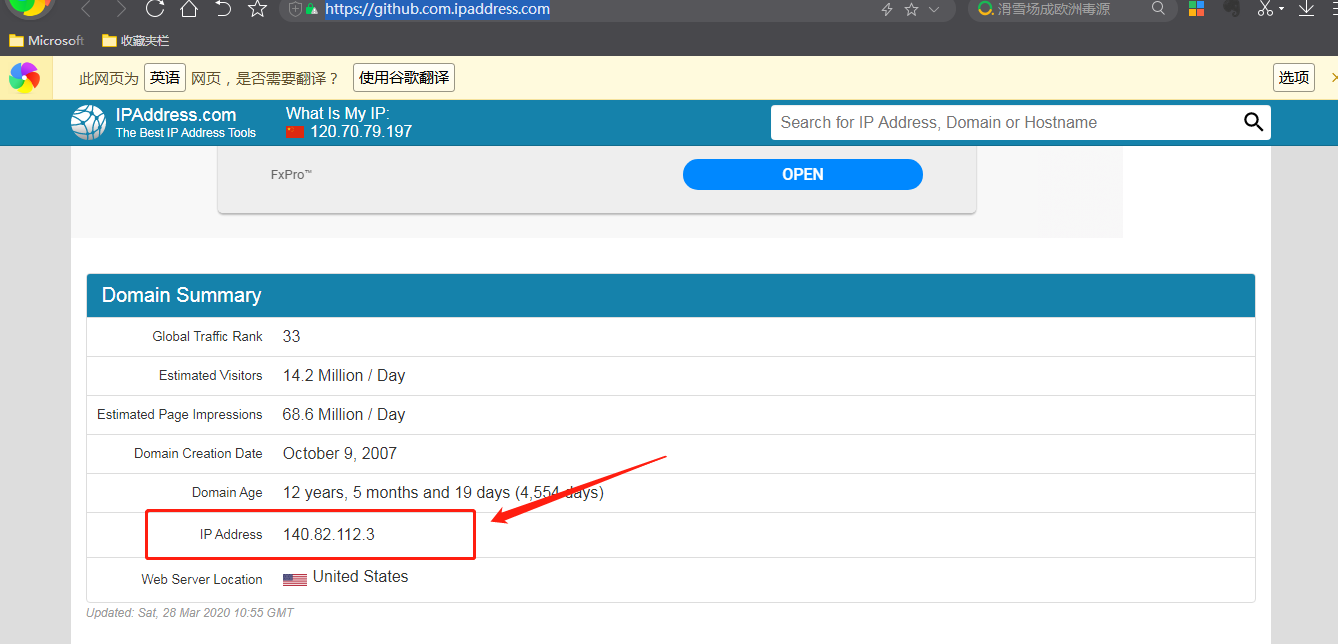
Task: Open the Evernote elephant extension icon
Action: [x=1232, y=9]
